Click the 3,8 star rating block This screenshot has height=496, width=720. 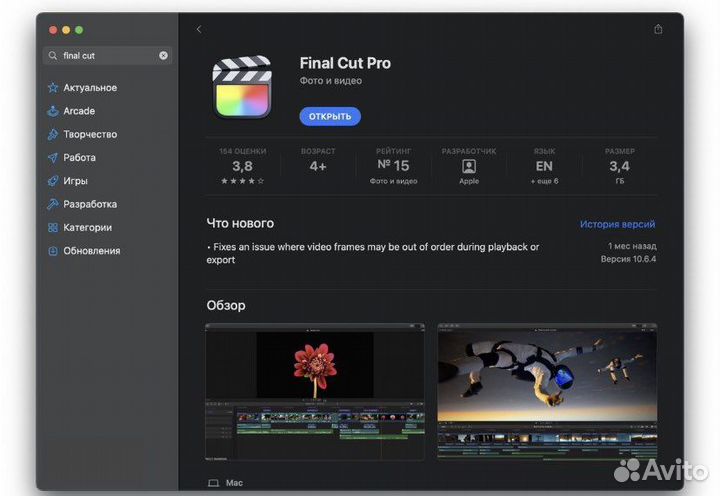click(x=242, y=166)
